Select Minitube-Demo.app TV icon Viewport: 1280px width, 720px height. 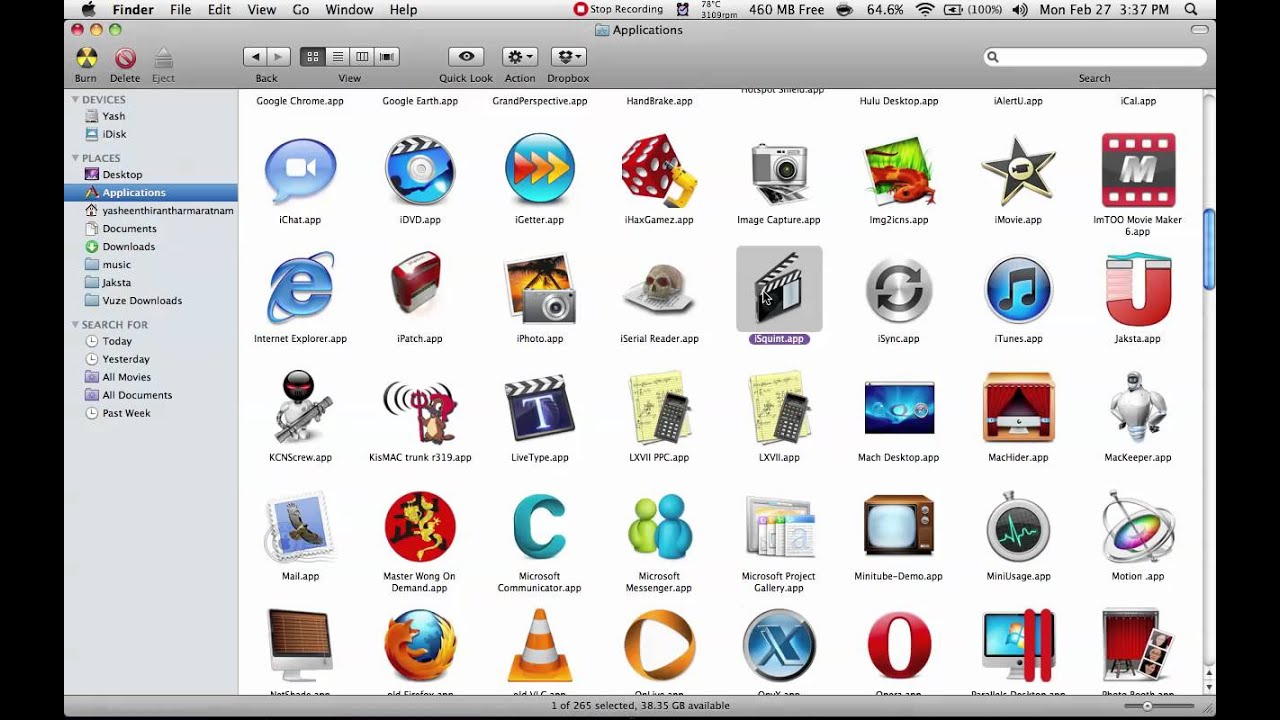(899, 527)
